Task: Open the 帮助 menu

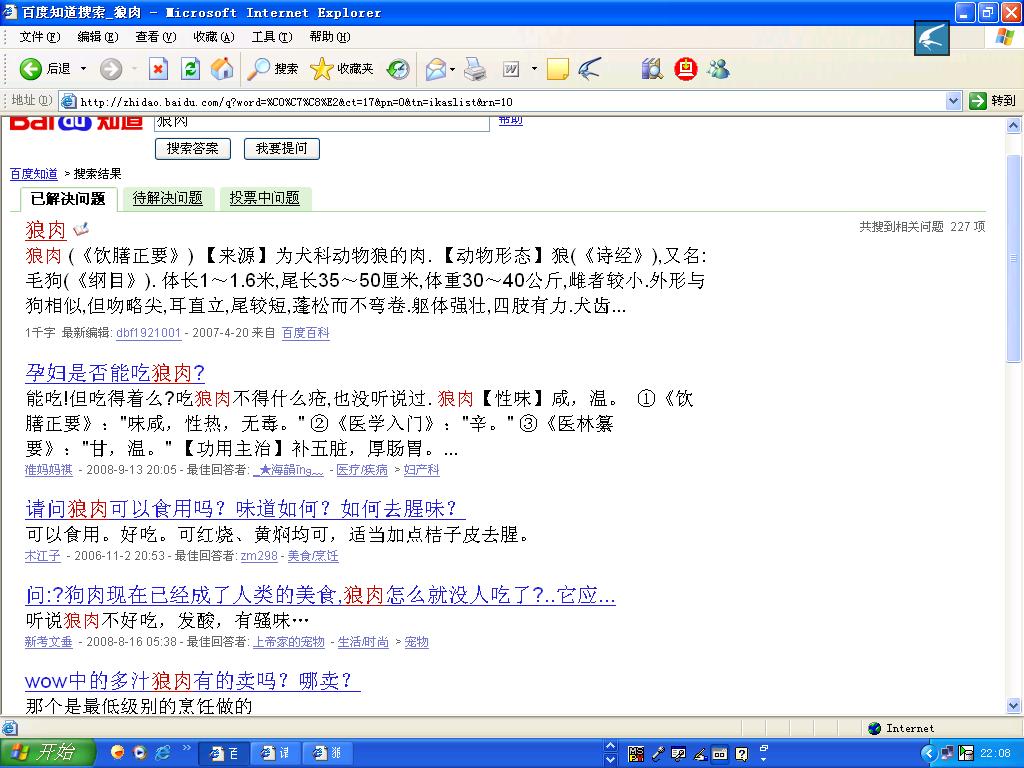Action: 330,37
